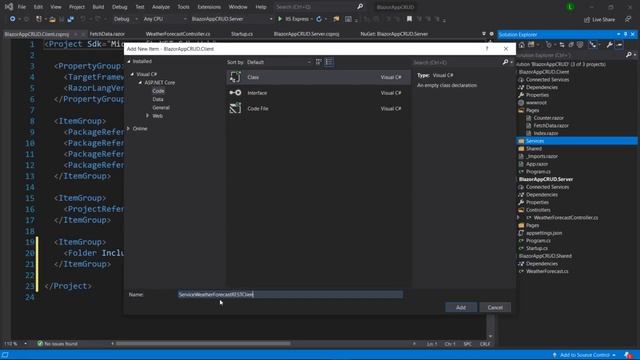
Task: Select the Class item template
Action: pyautogui.click(x=318, y=77)
